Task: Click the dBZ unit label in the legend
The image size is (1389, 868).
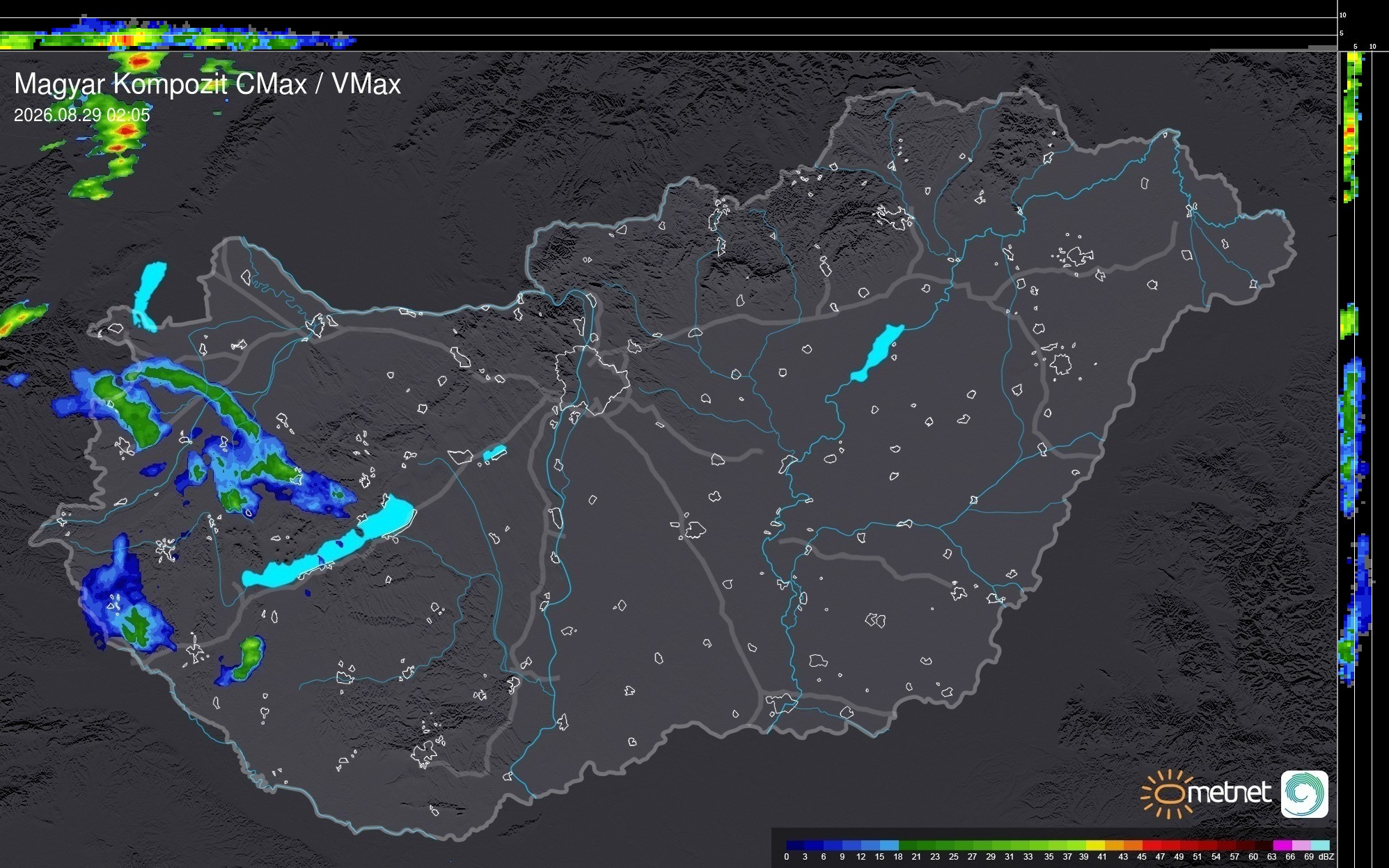Action: (x=1326, y=857)
